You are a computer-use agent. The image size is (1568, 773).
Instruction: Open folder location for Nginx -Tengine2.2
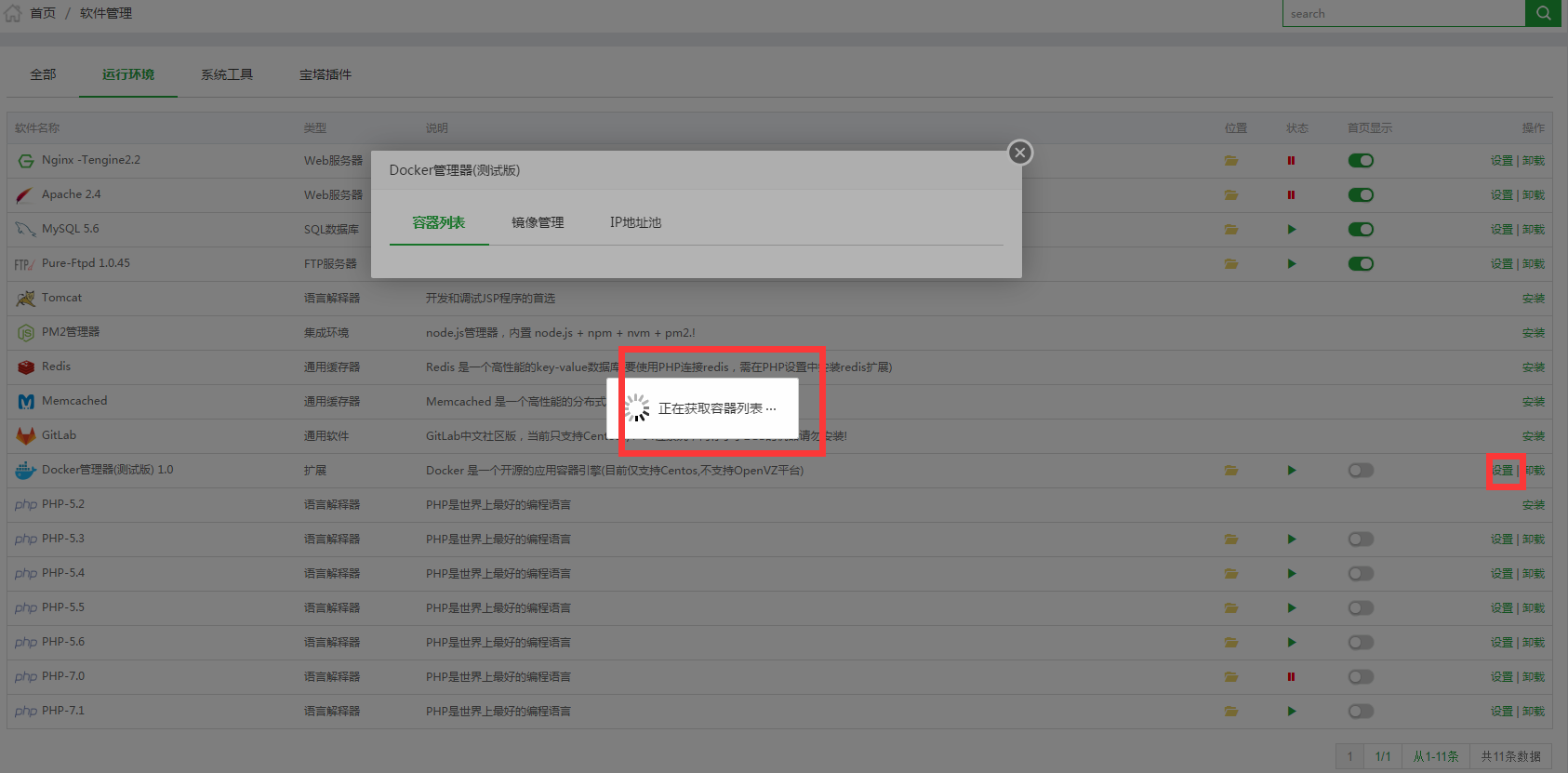[x=1231, y=161]
